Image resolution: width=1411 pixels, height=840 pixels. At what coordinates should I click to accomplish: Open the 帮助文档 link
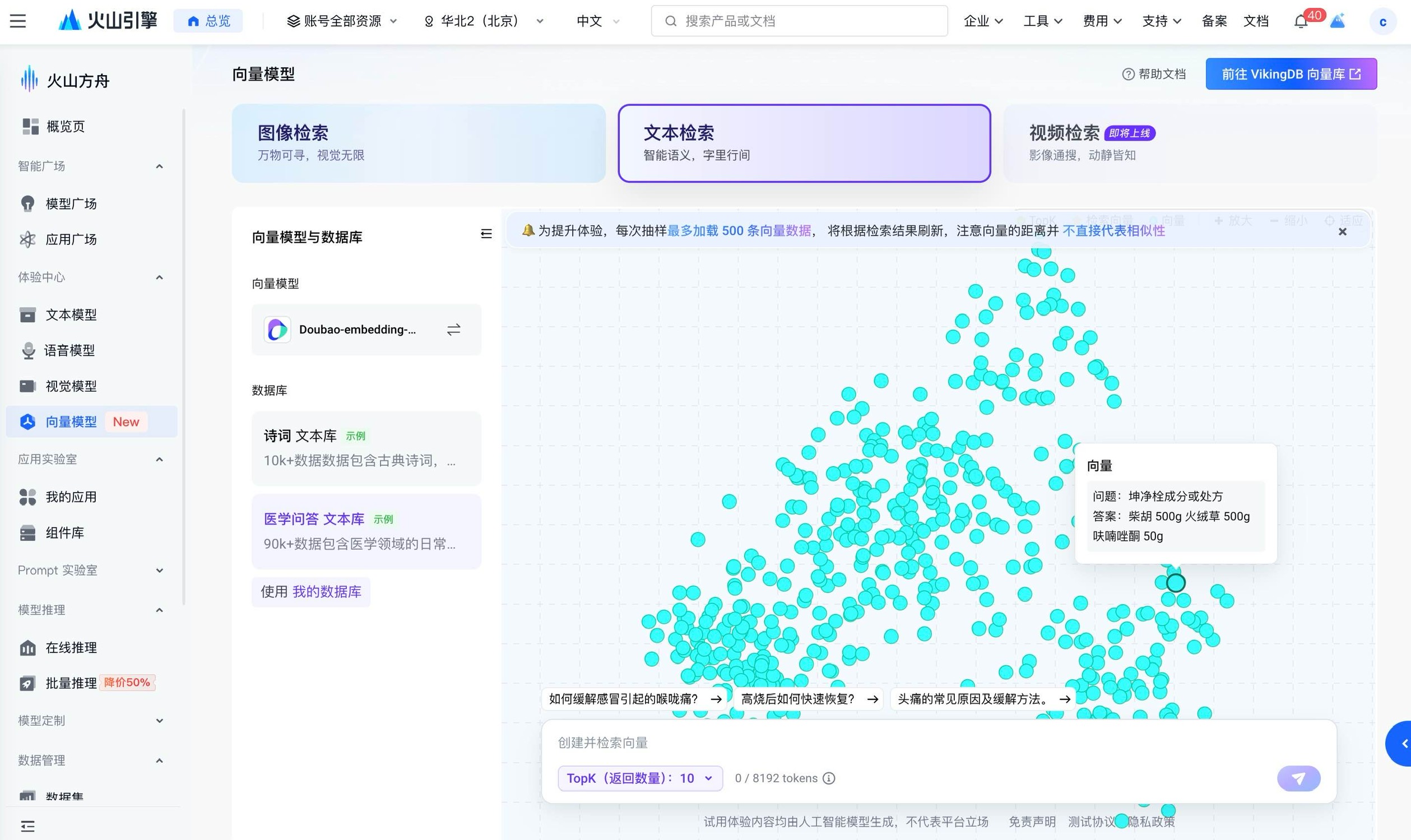(1153, 74)
